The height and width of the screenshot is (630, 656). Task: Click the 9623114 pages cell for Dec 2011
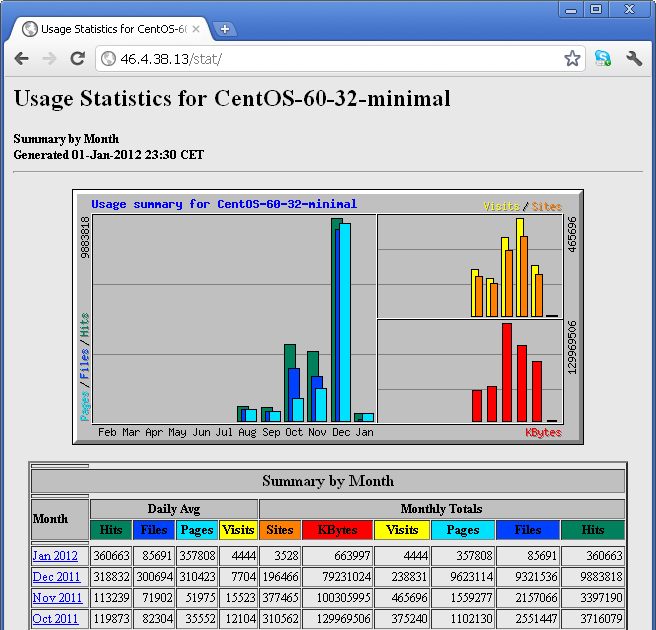463,576
